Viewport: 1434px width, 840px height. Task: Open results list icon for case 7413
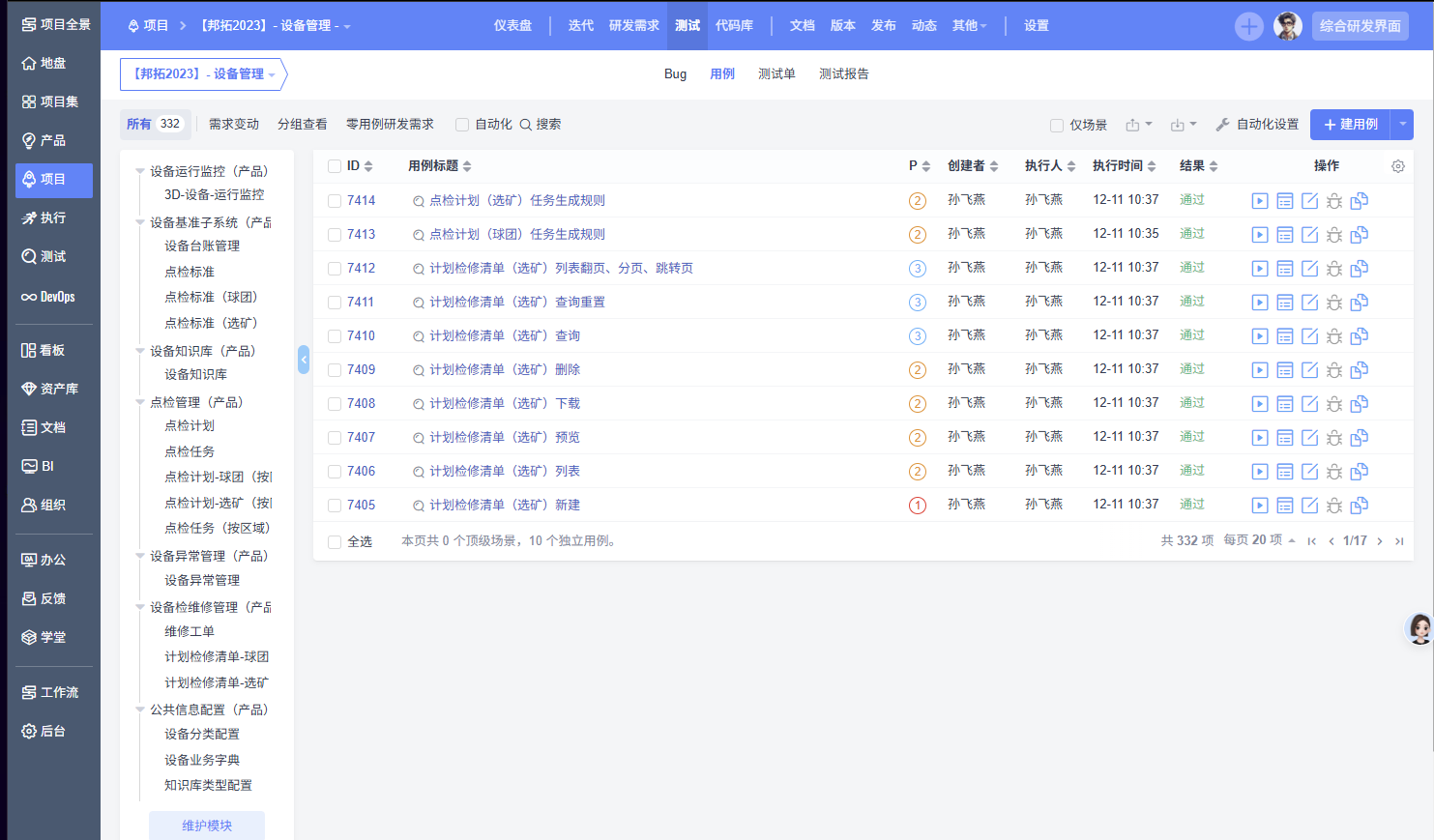(x=1284, y=235)
